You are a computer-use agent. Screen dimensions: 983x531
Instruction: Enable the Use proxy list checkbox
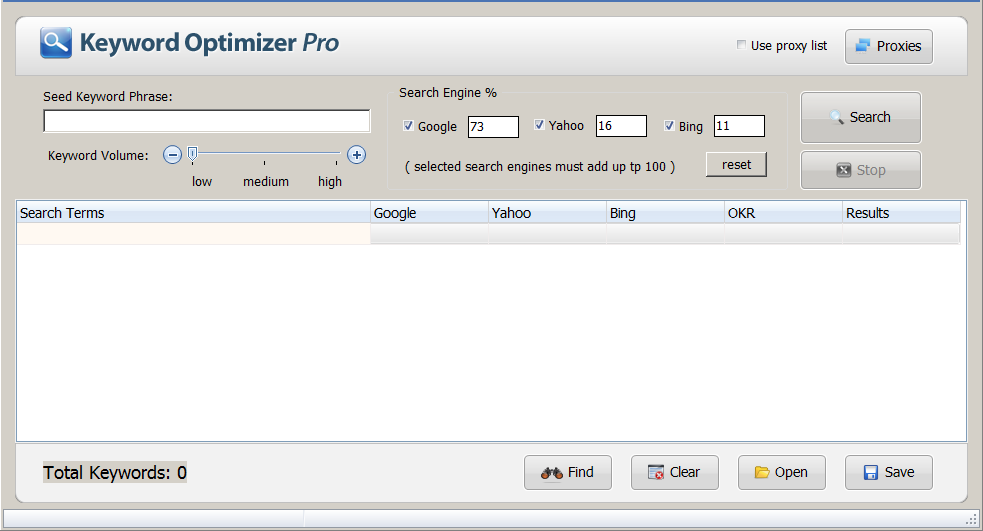coord(741,45)
